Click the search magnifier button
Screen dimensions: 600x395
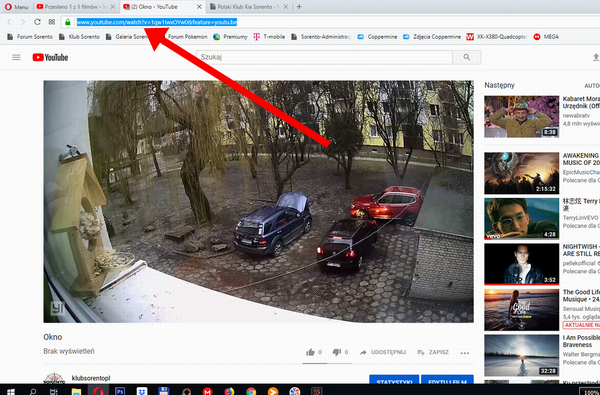(467, 57)
